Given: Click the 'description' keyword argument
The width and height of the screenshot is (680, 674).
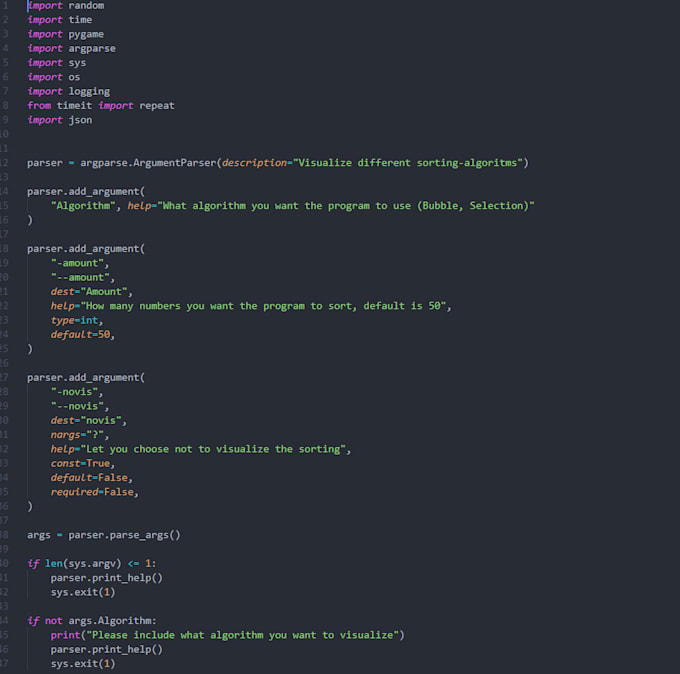Looking at the screenshot, I should point(254,163).
